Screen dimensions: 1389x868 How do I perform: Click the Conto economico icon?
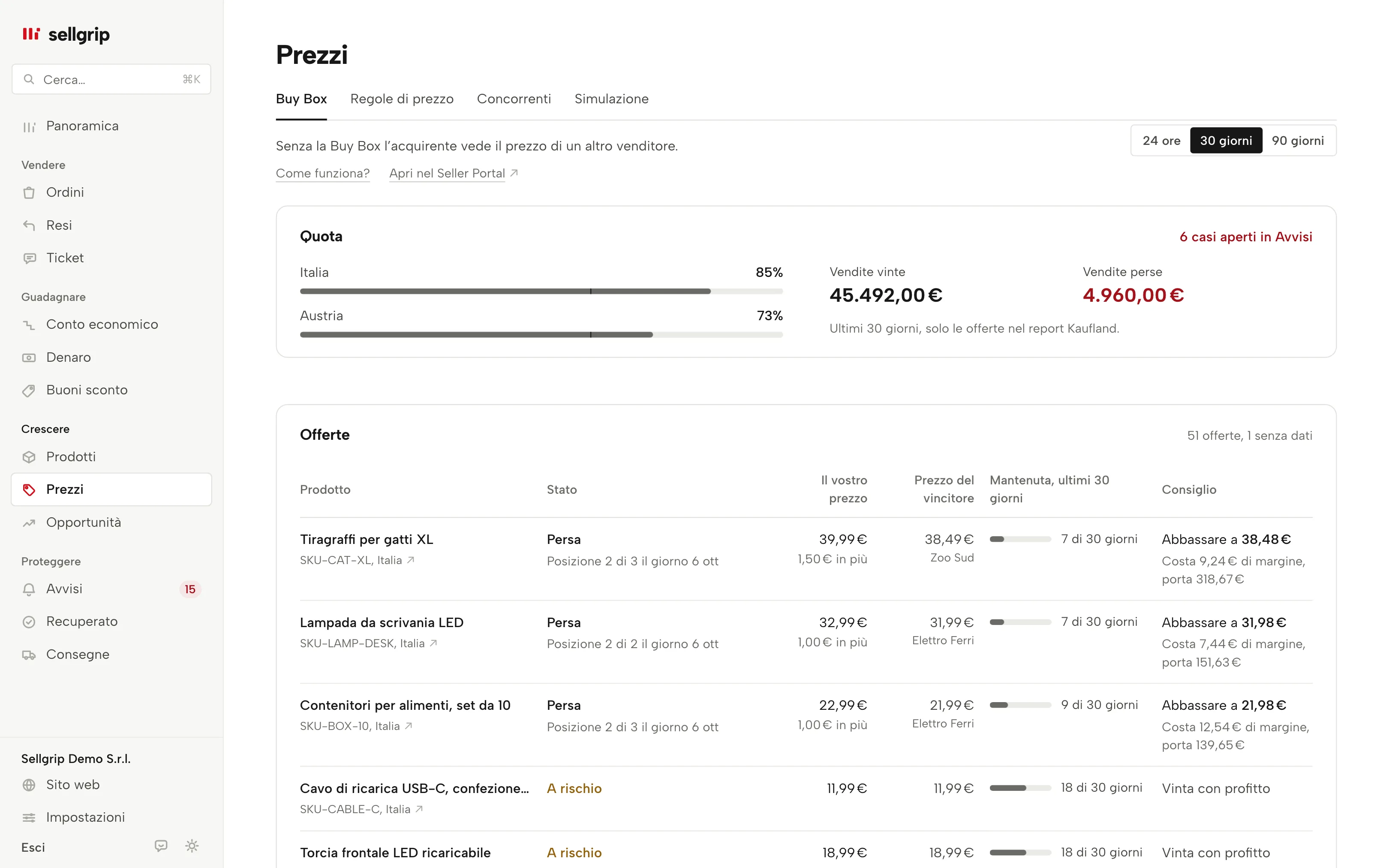[x=29, y=325]
